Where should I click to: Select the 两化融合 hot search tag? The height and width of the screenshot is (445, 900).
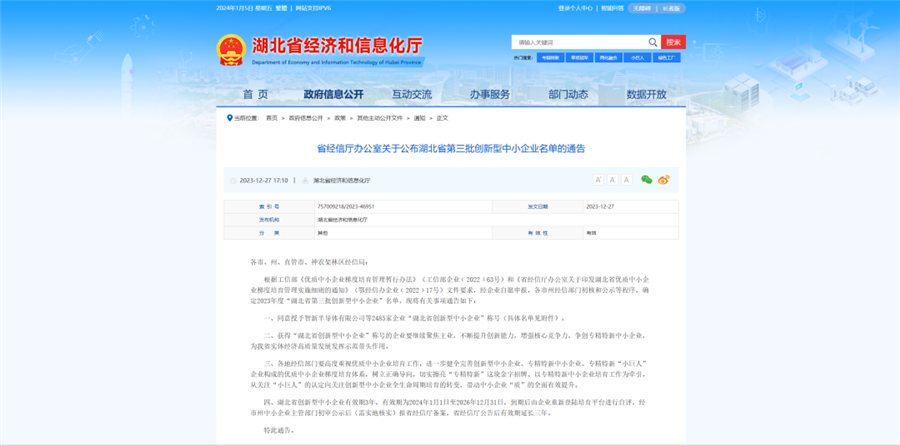608,58
